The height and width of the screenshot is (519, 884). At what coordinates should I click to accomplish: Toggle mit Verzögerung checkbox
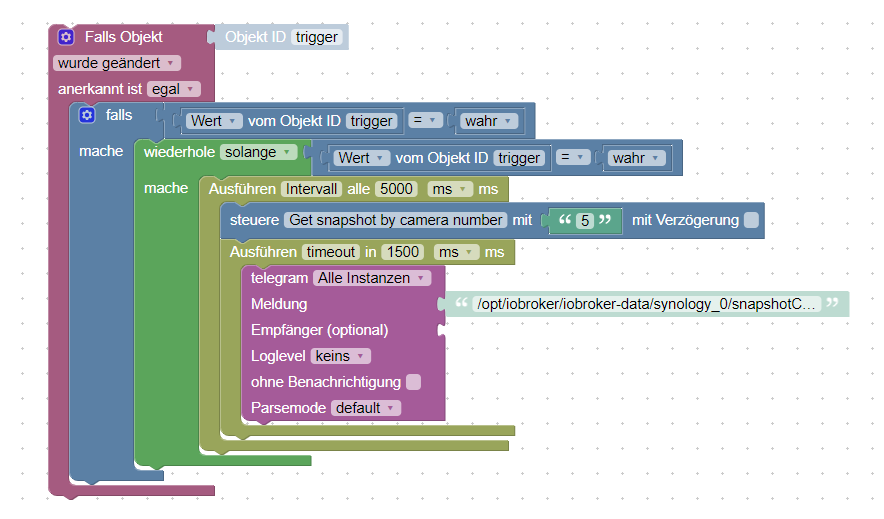tap(751, 220)
